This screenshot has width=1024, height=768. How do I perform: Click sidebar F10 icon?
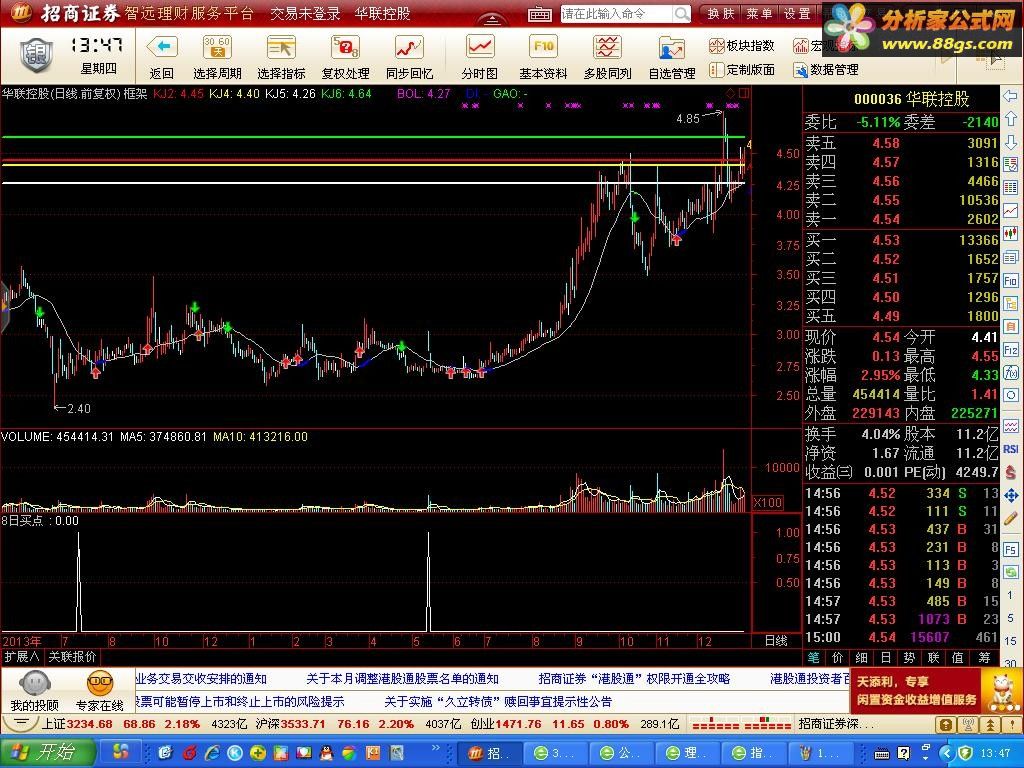tap(1010, 281)
